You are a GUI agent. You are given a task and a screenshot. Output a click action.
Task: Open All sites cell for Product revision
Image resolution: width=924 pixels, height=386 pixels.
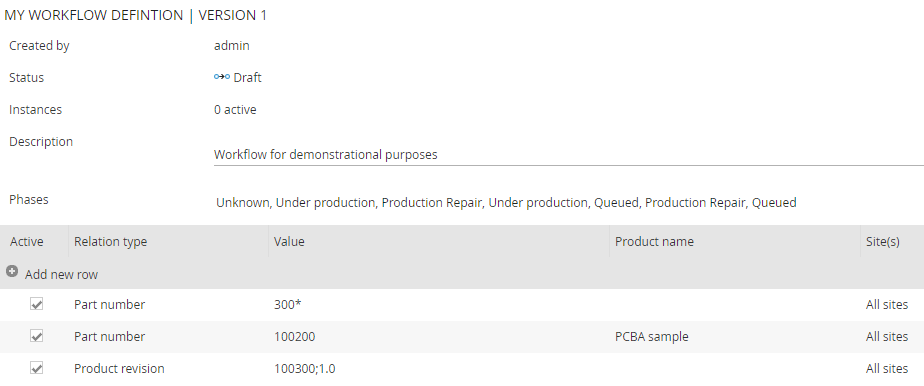[x=887, y=368]
